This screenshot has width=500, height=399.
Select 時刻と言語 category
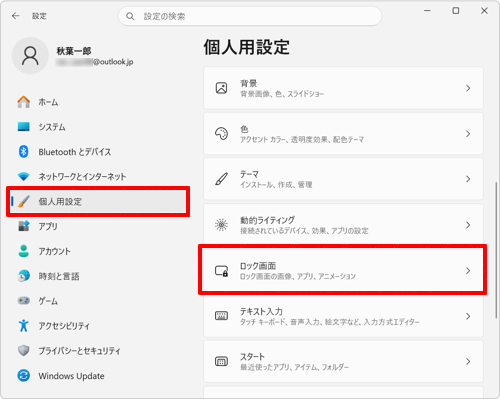98,276
